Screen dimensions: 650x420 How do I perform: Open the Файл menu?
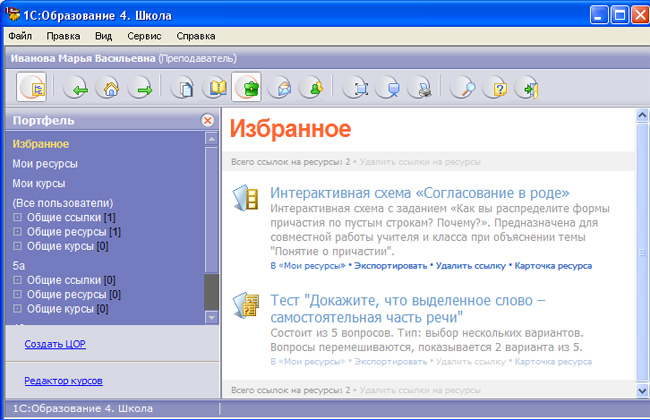(20, 36)
